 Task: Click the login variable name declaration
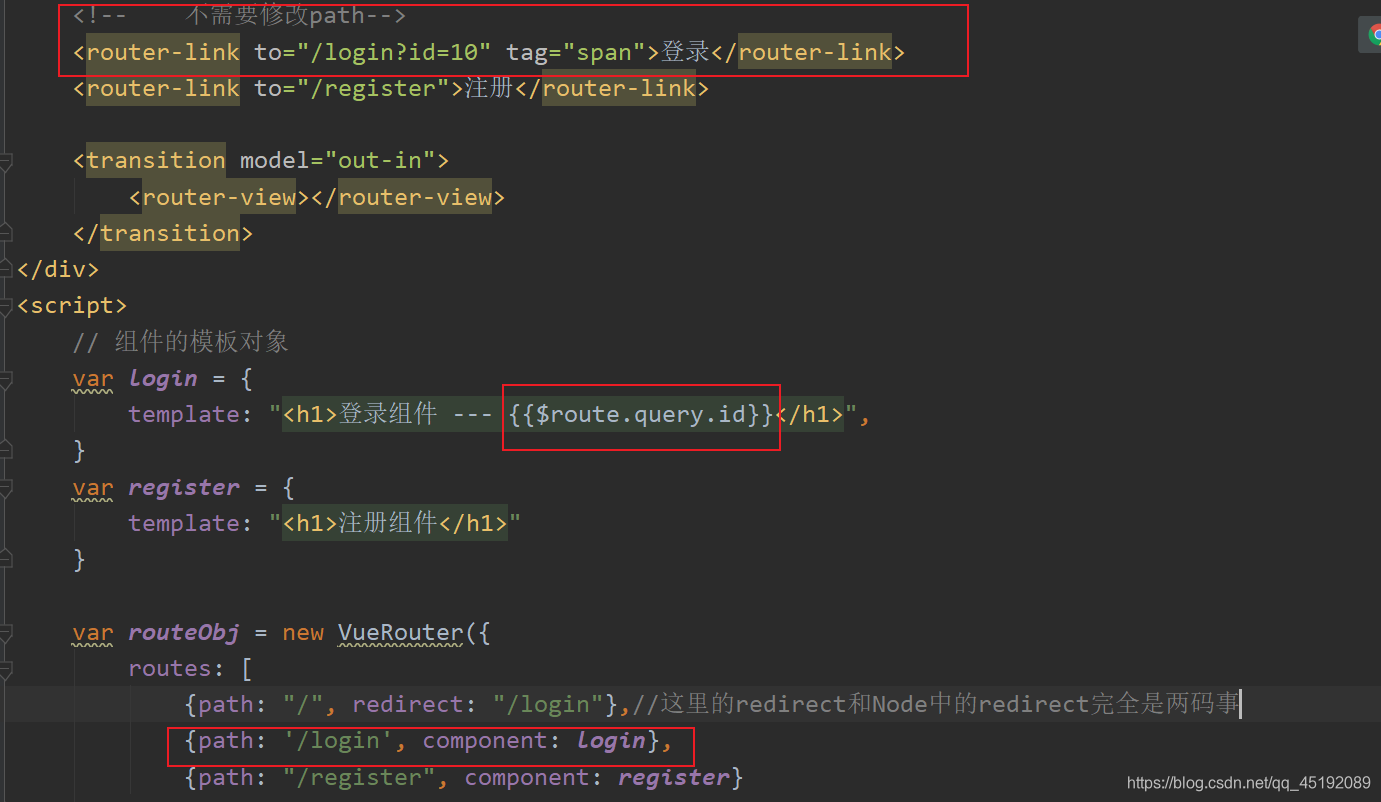tap(163, 379)
